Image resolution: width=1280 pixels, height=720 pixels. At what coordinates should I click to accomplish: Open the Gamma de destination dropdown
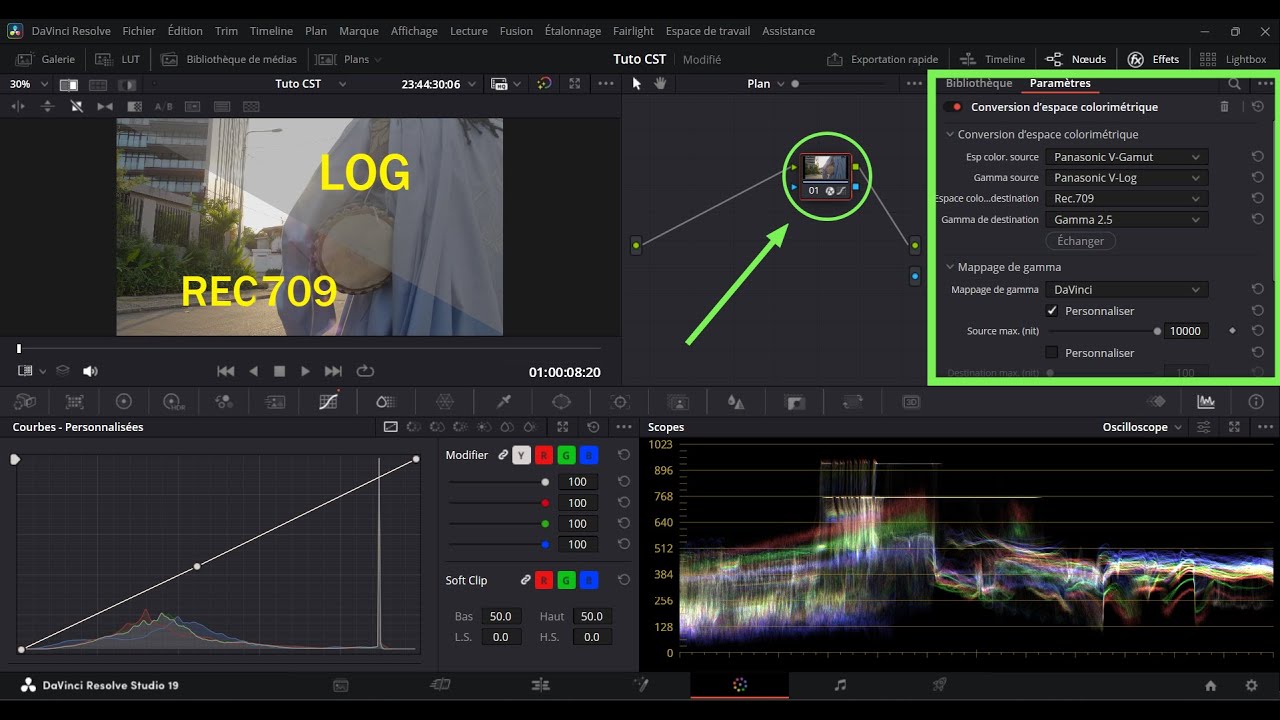(x=1126, y=220)
